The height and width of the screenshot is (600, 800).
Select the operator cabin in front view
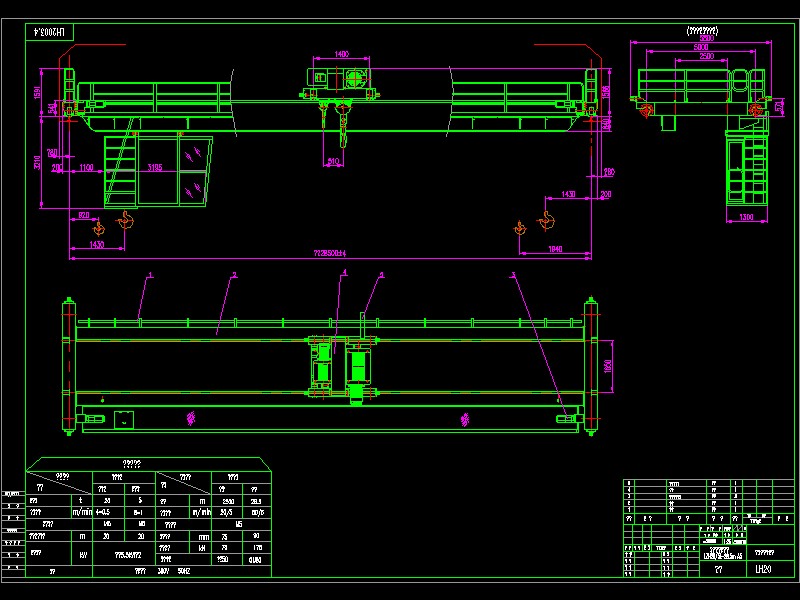point(158,170)
